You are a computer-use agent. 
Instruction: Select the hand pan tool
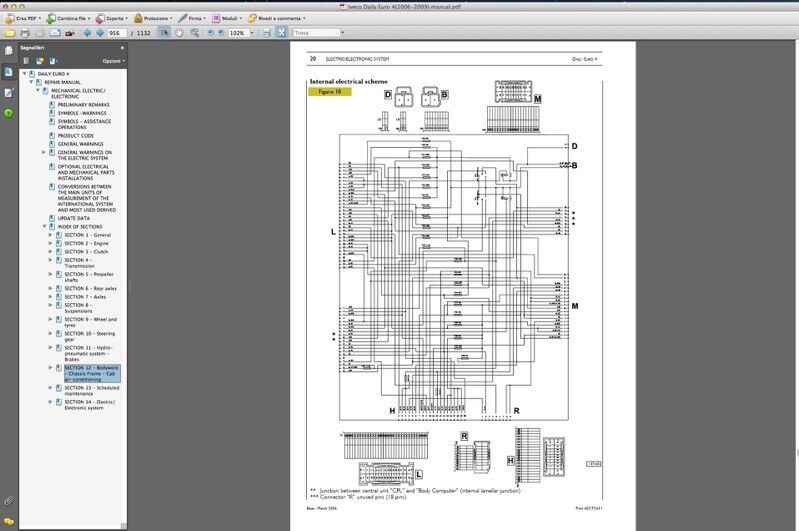(x=179, y=33)
